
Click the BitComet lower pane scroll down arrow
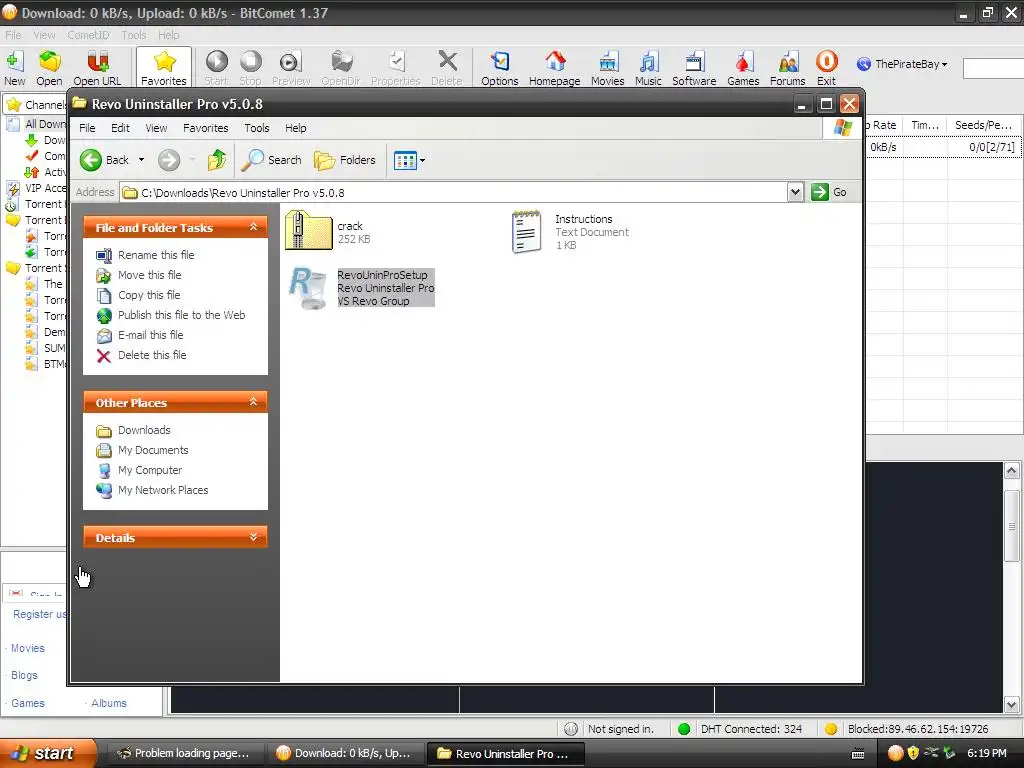[x=1011, y=704]
